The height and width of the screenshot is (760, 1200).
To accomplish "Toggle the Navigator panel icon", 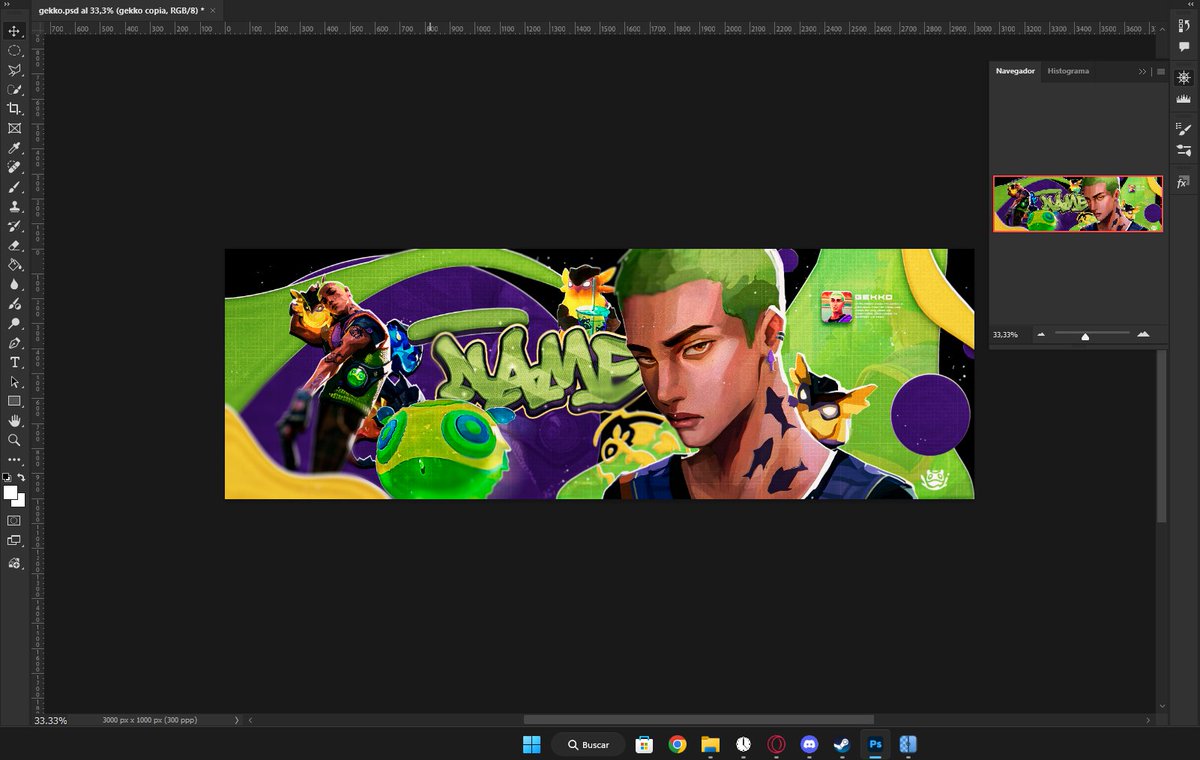I will (1184, 77).
